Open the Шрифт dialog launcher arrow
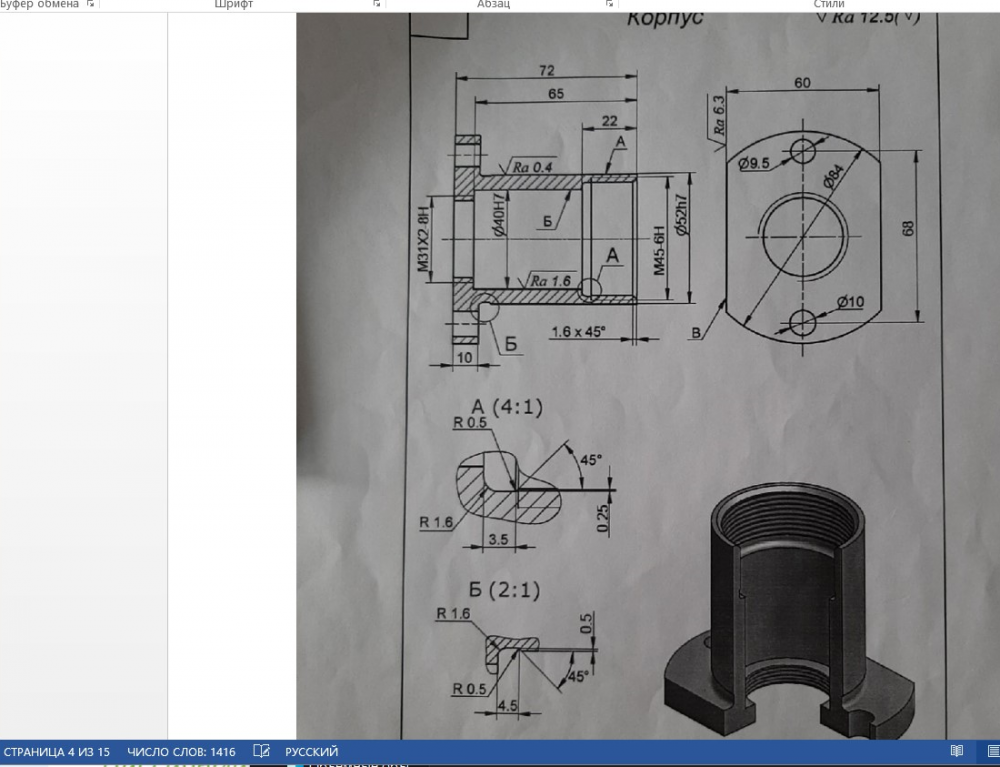 click(x=377, y=4)
